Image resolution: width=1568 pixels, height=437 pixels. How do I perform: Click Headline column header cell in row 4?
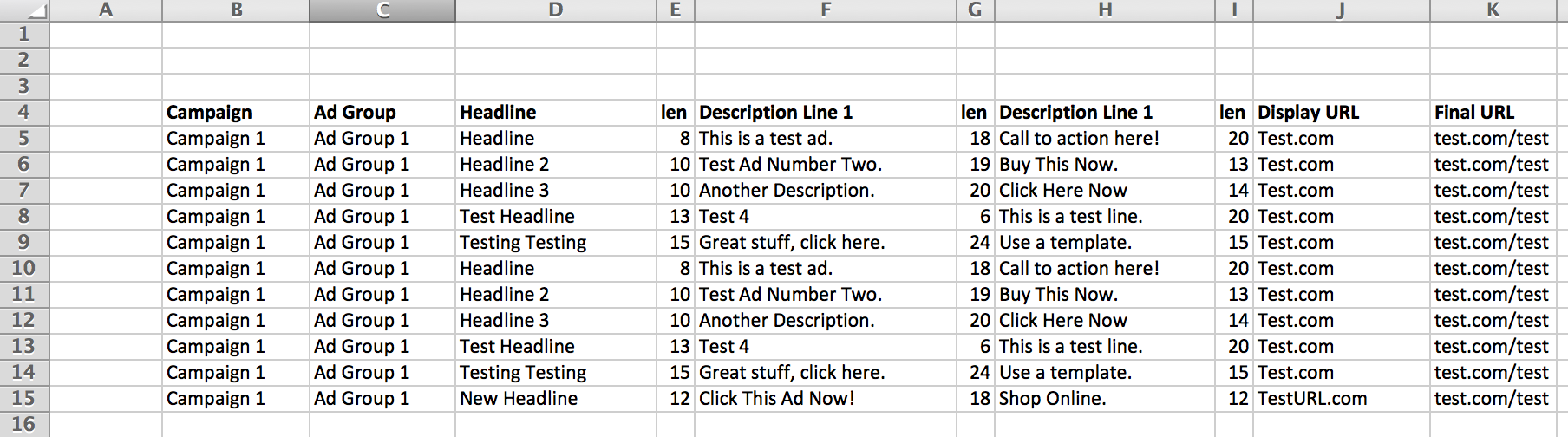click(x=556, y=112)
